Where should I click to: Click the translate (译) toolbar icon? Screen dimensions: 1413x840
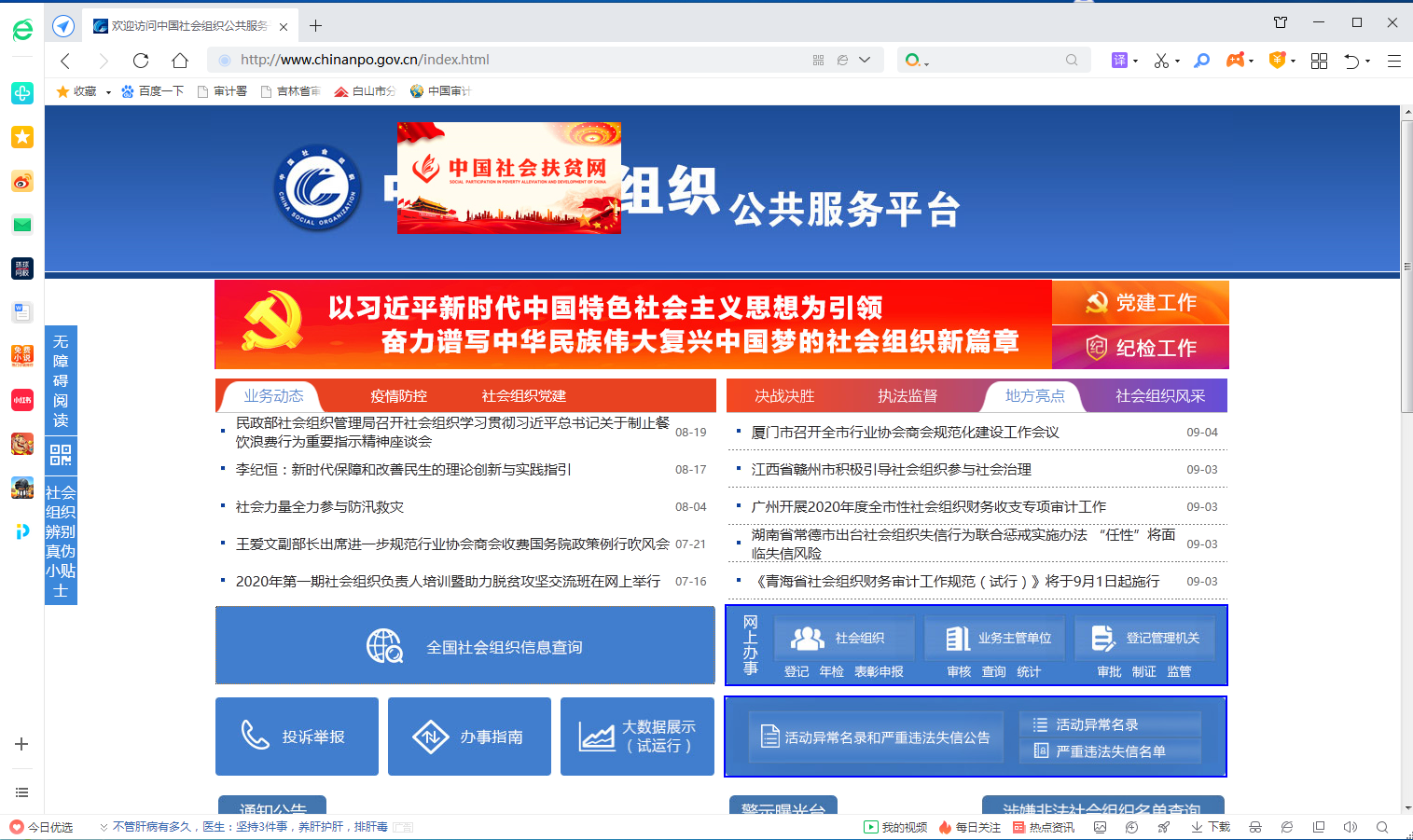tap(1119, 61)
